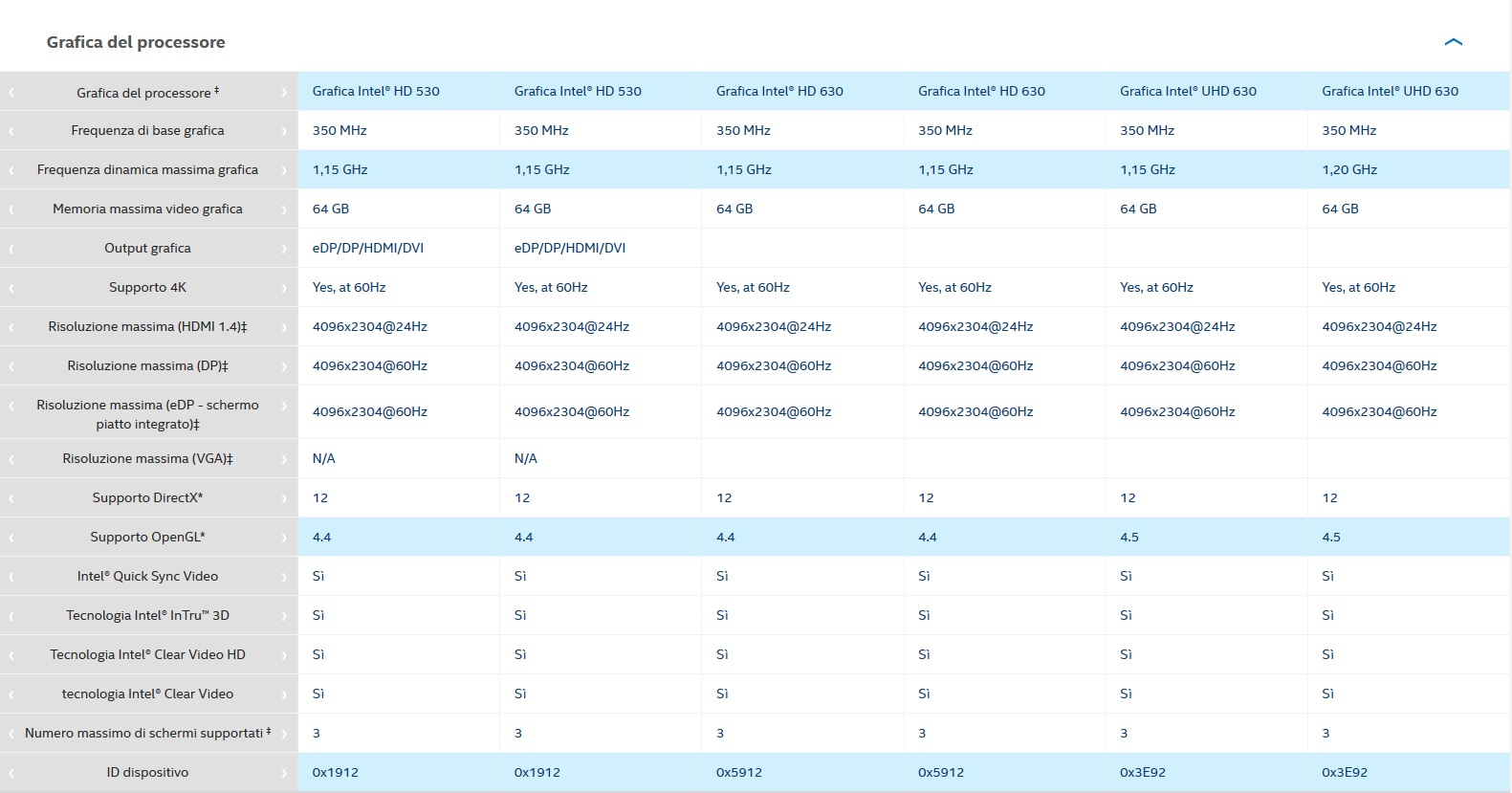Click the first Grafica Intel HD 530 cell
The width and height of the screenshot is (1512, 793).
click(376, 92)
